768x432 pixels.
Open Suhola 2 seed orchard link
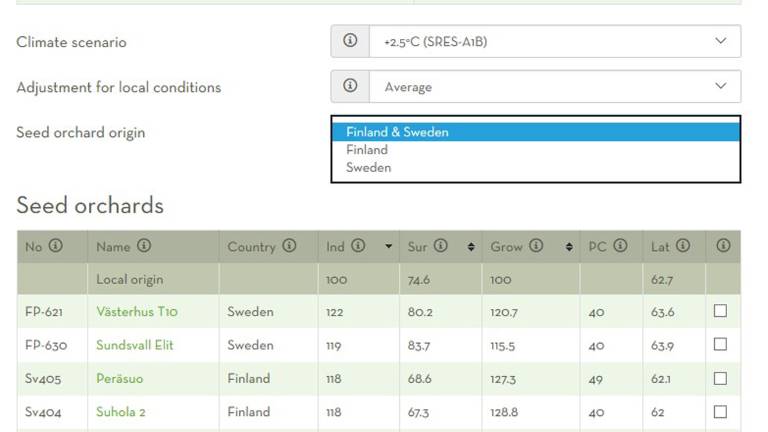[121, 412]
